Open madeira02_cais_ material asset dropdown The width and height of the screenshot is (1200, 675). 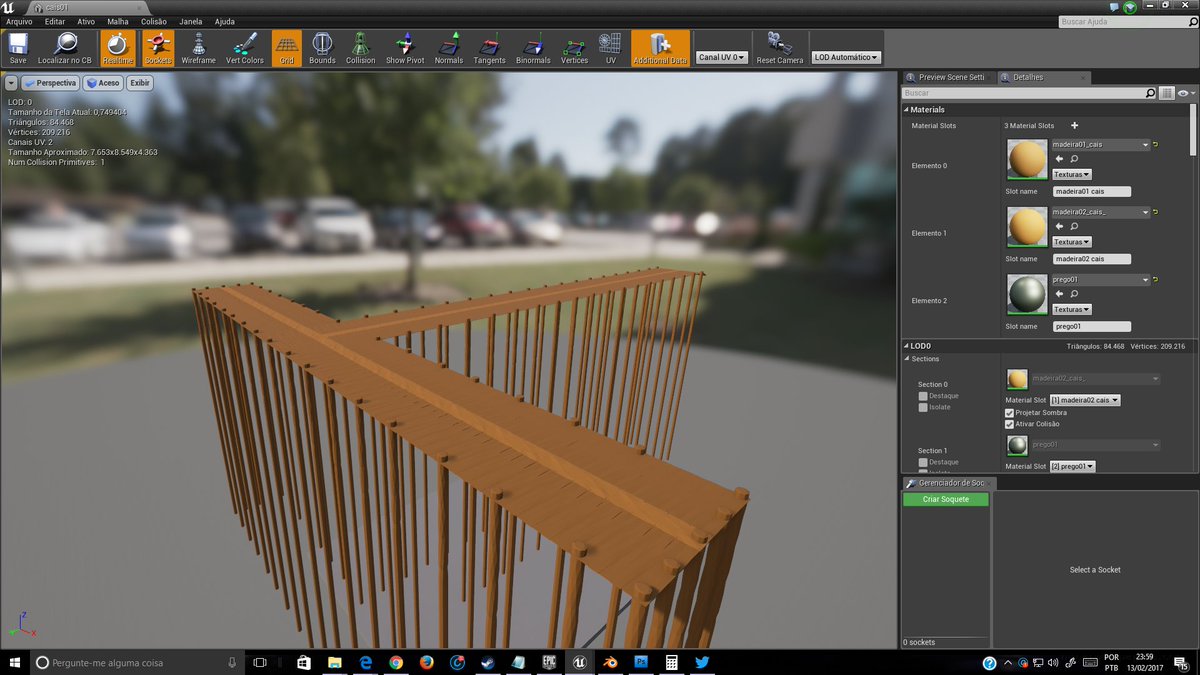click(x=1101, y=212)
